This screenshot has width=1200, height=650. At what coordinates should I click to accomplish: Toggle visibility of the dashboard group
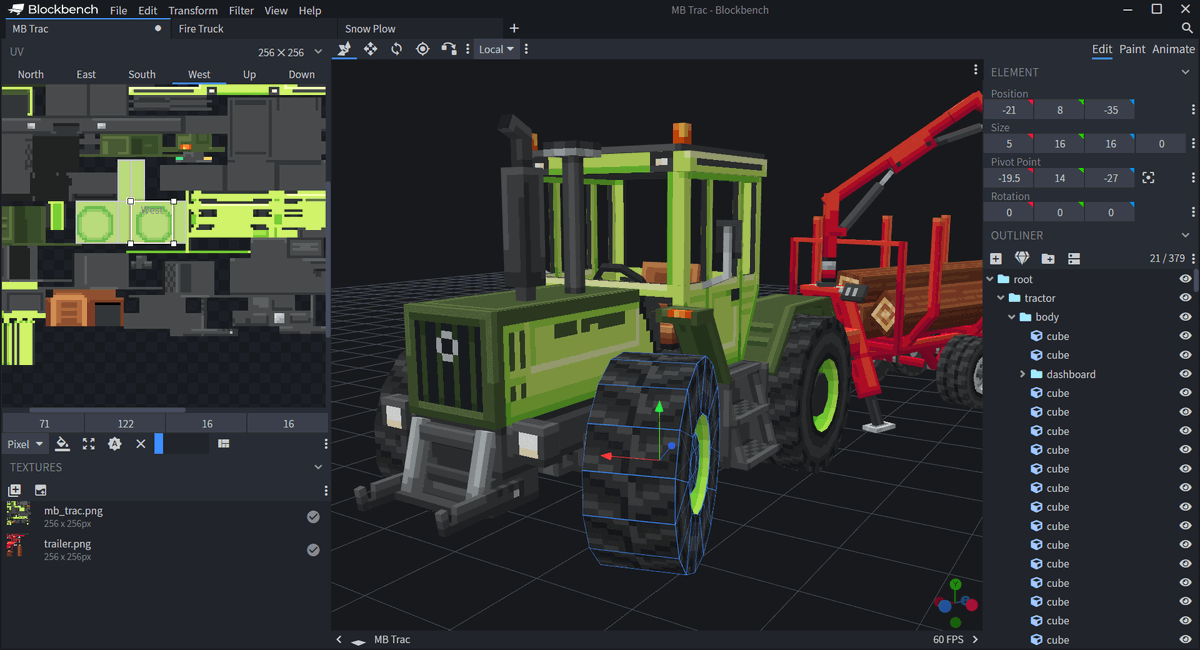[x=1186, y=374]
